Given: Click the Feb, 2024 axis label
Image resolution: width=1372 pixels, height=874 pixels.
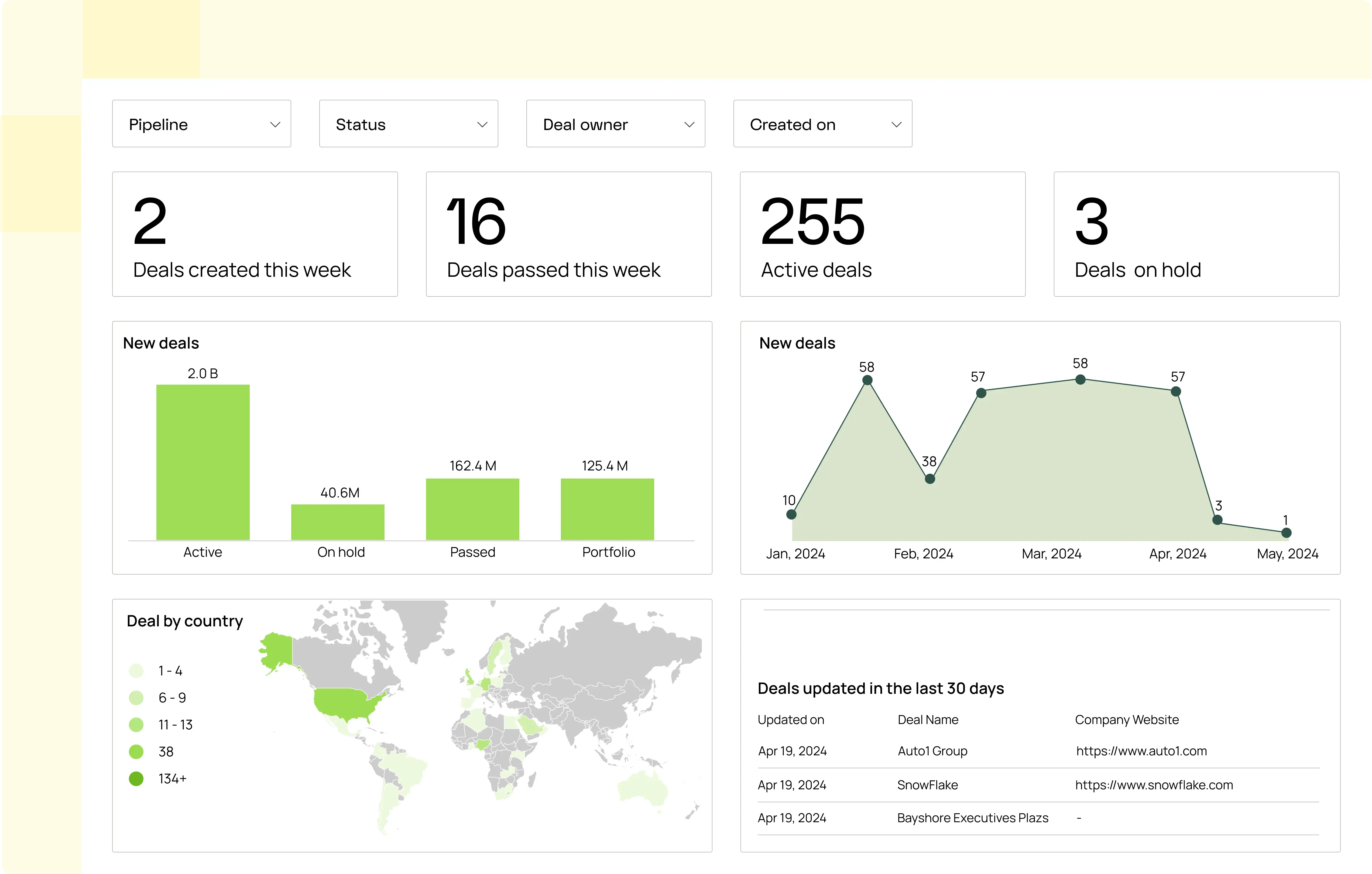Looking at the screenshot, I should (x=924, y=554).
